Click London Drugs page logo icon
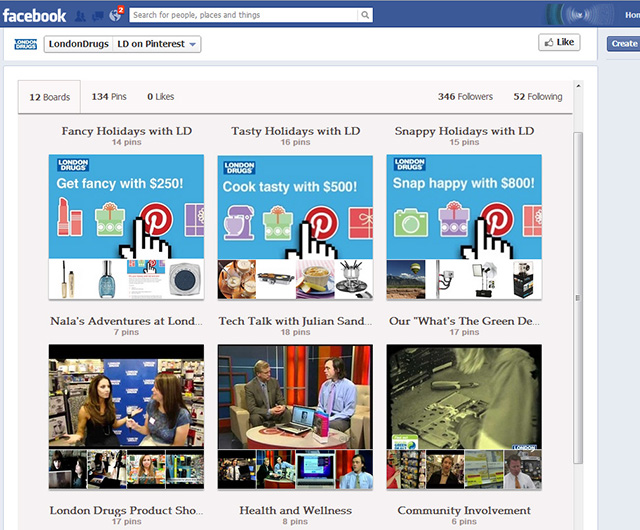The image size is (640, 530). tap(26, 44)
